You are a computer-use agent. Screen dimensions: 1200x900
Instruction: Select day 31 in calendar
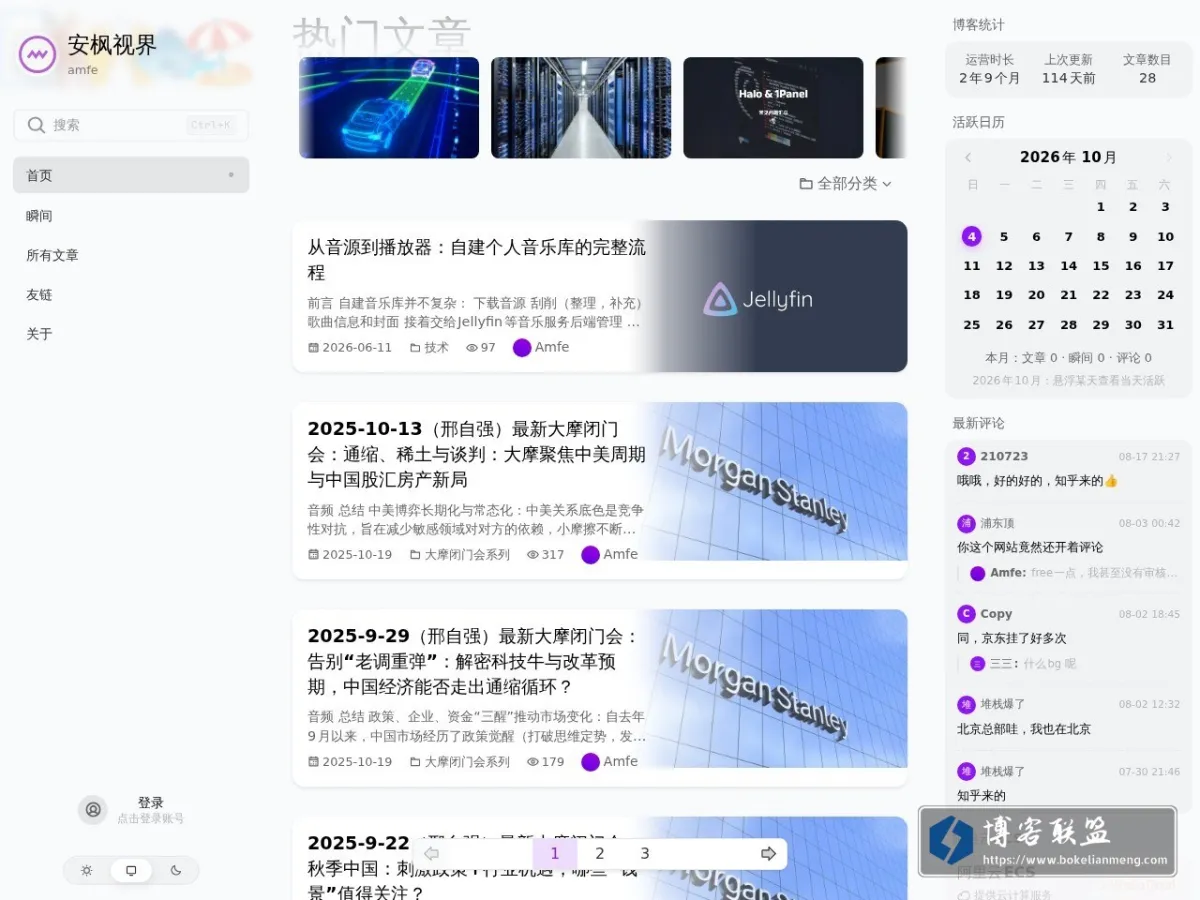click(x=1165, y=325)
